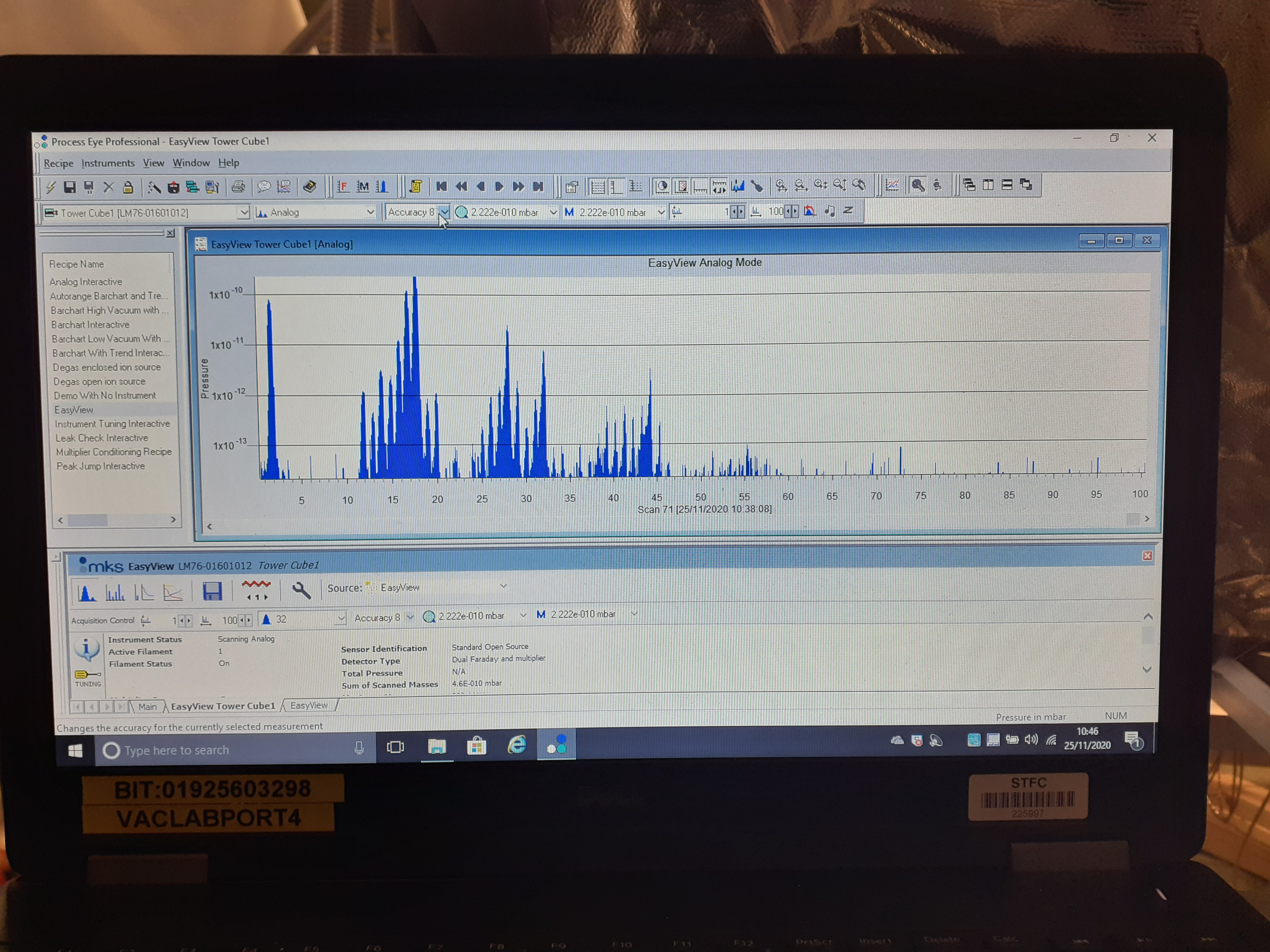Open the lower panel Accuracy 8 dropdown

tap(410, 617)
